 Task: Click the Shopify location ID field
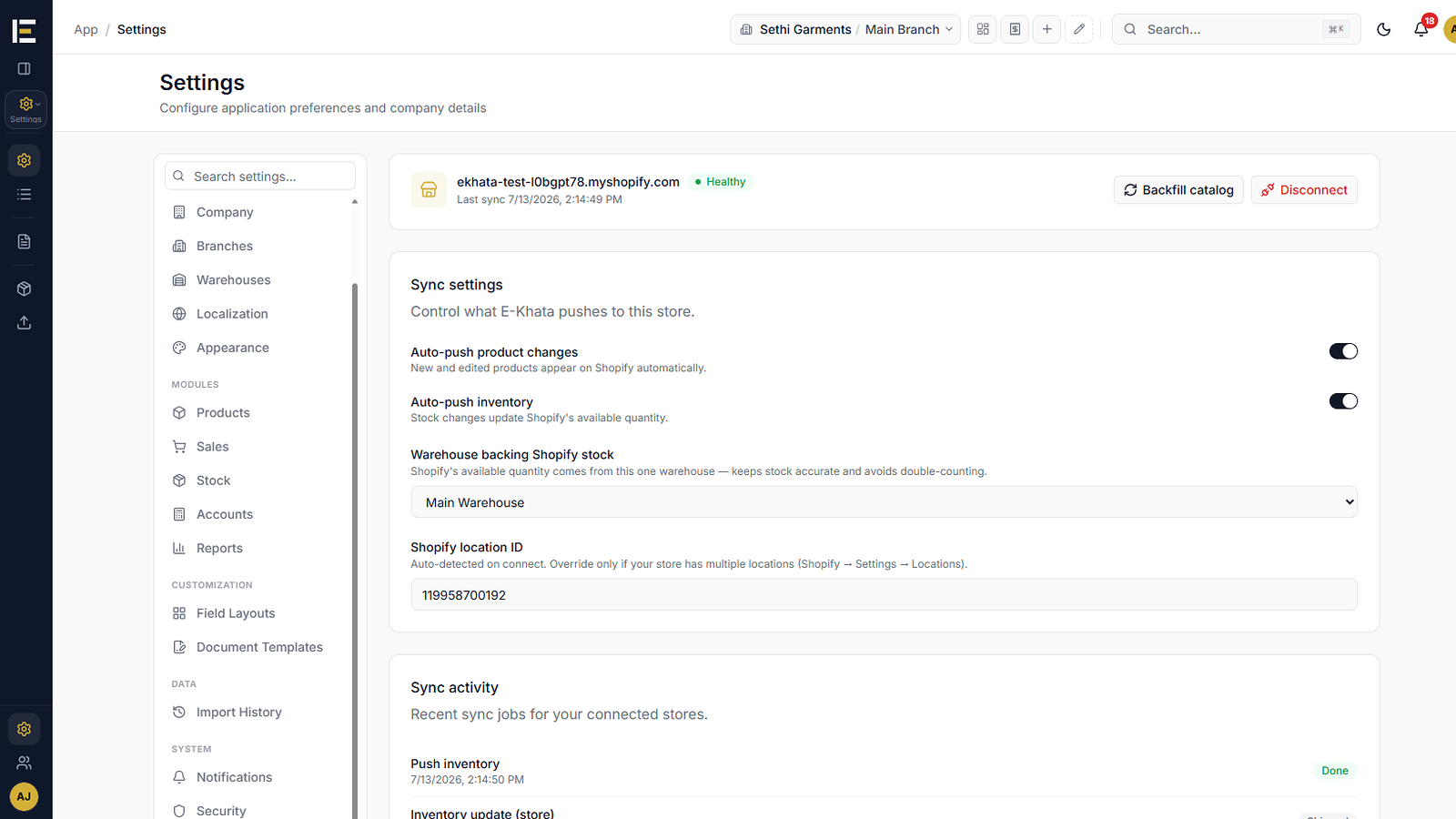point(884,595)
